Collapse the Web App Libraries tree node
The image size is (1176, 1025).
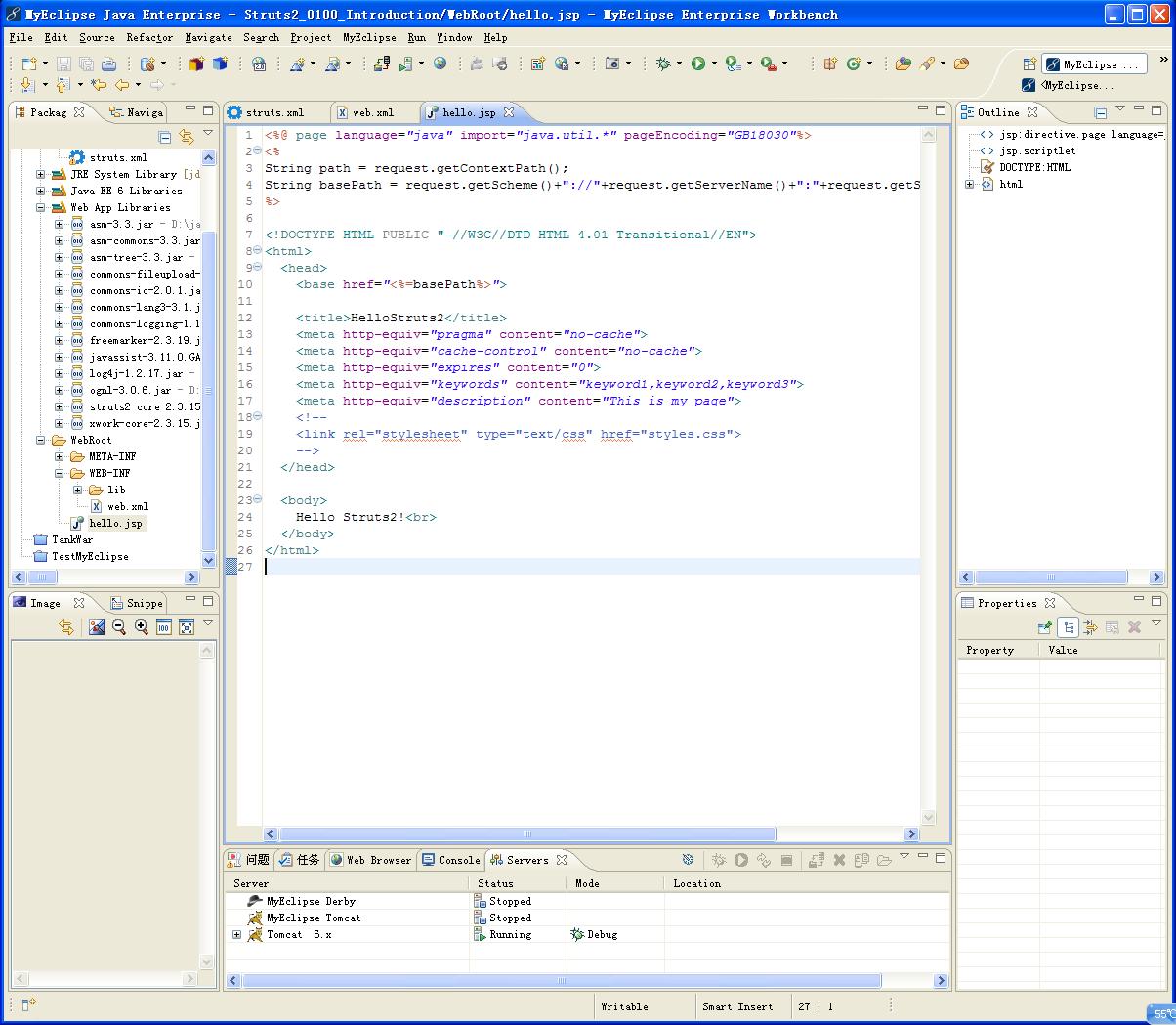click(41, 208)
